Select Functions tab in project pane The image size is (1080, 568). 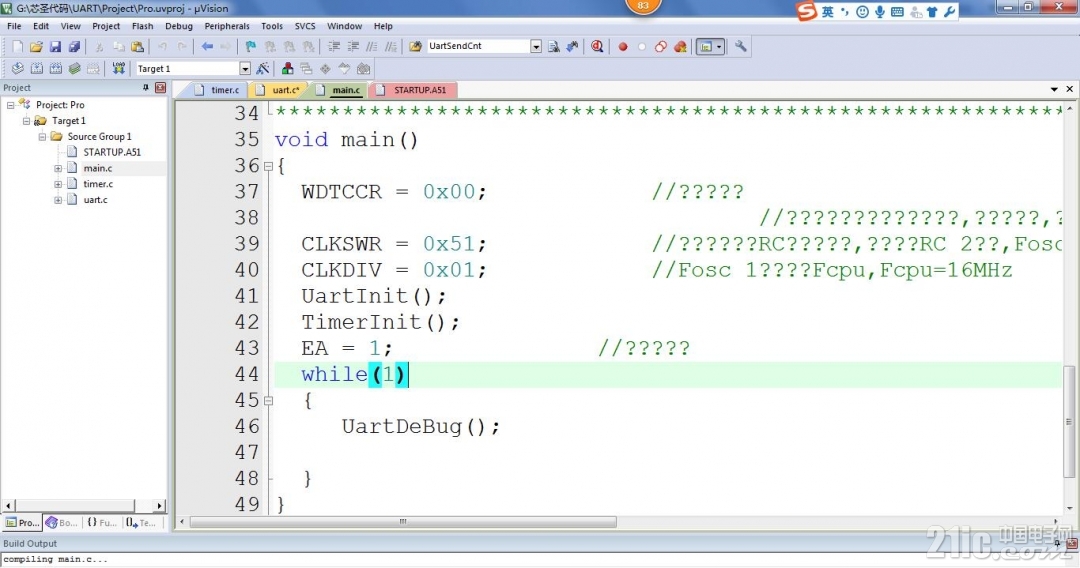point(101,523)
